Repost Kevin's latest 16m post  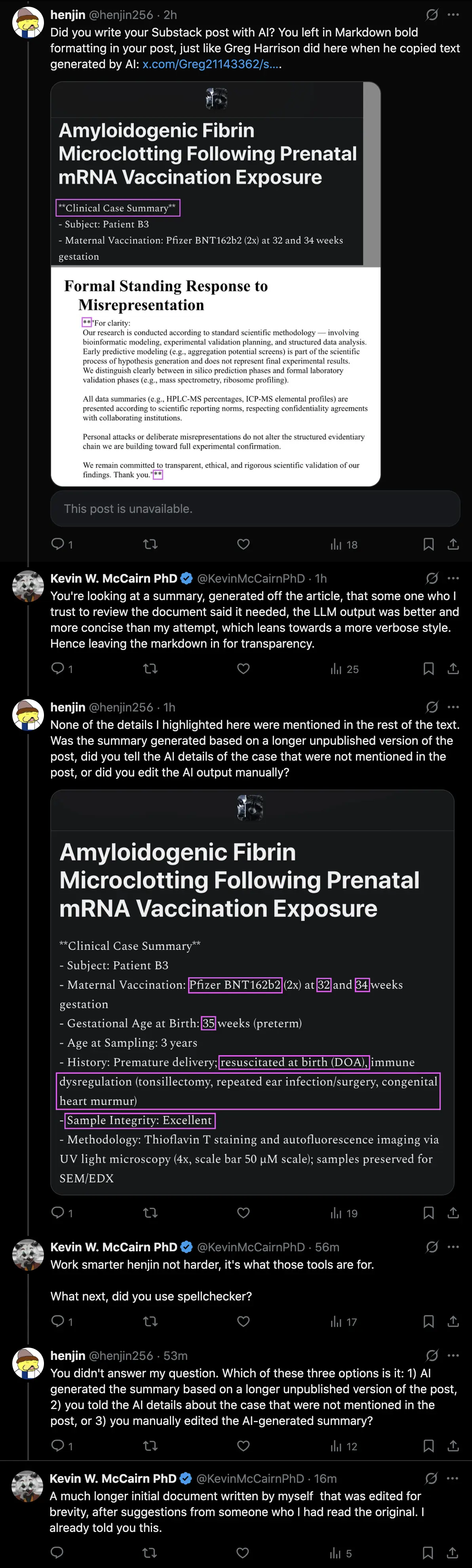pos(150,1553)
